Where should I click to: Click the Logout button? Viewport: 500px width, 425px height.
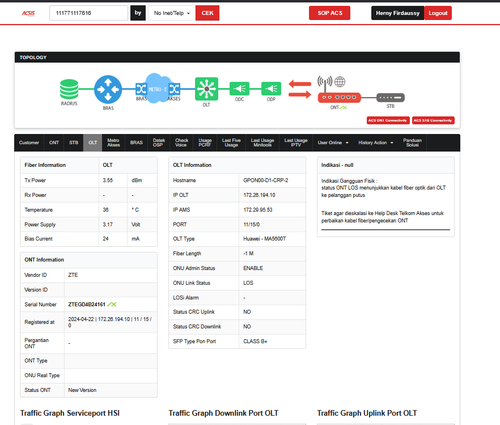pos(438,13)
